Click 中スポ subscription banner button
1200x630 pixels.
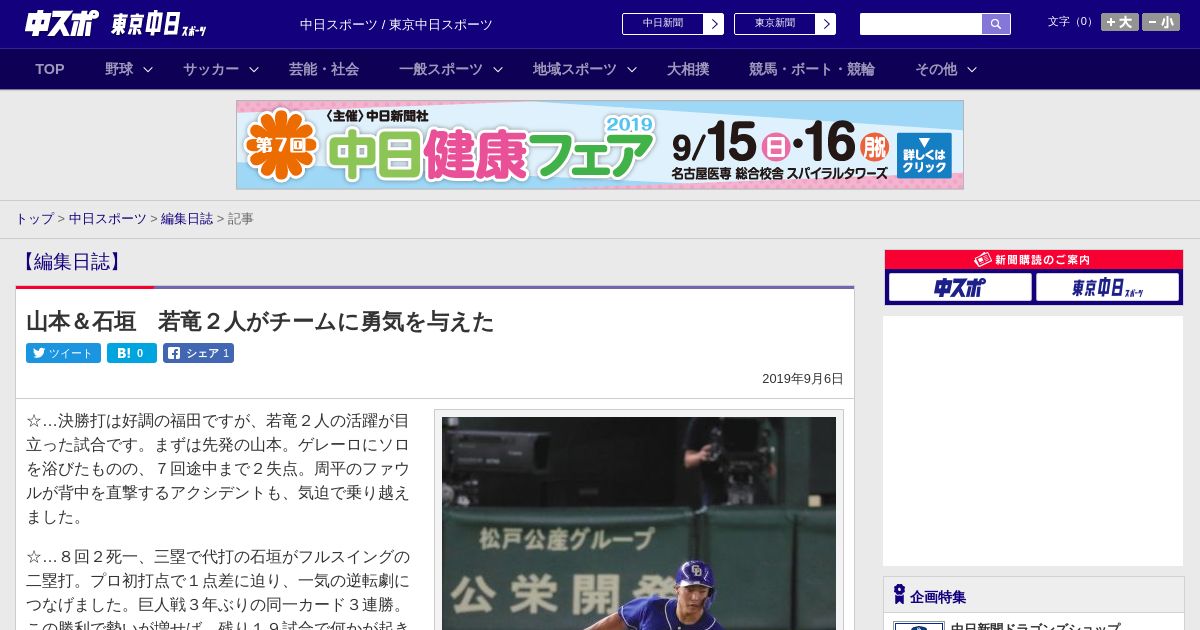960,287
